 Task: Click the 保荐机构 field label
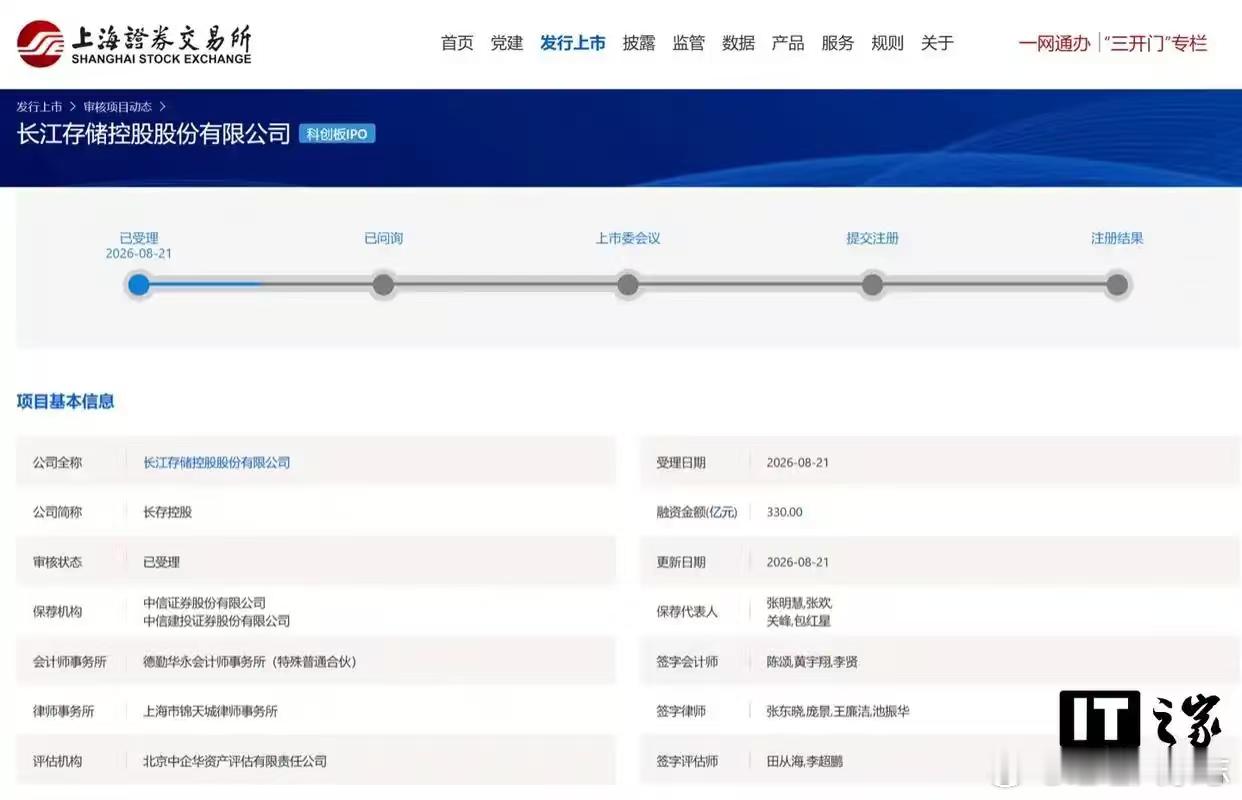tap(58, 611)
